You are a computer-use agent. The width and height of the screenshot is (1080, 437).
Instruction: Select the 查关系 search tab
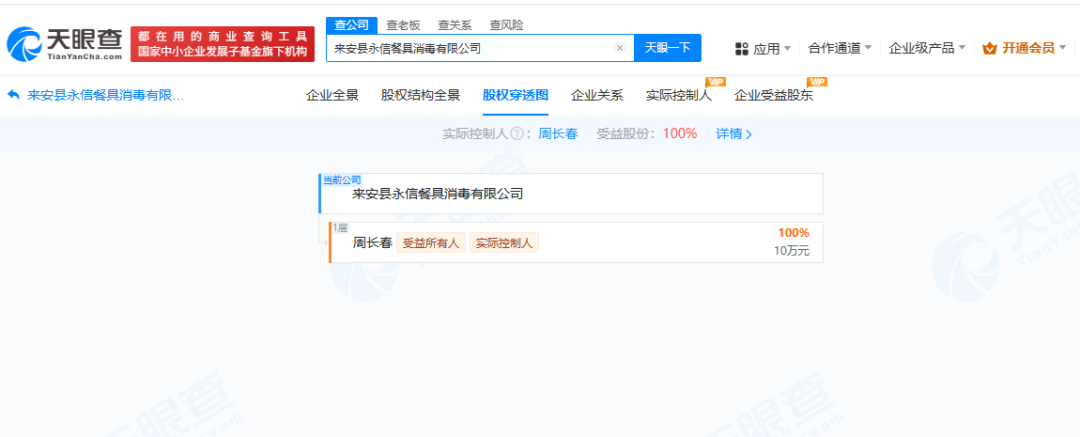click(x=455, y=25)
